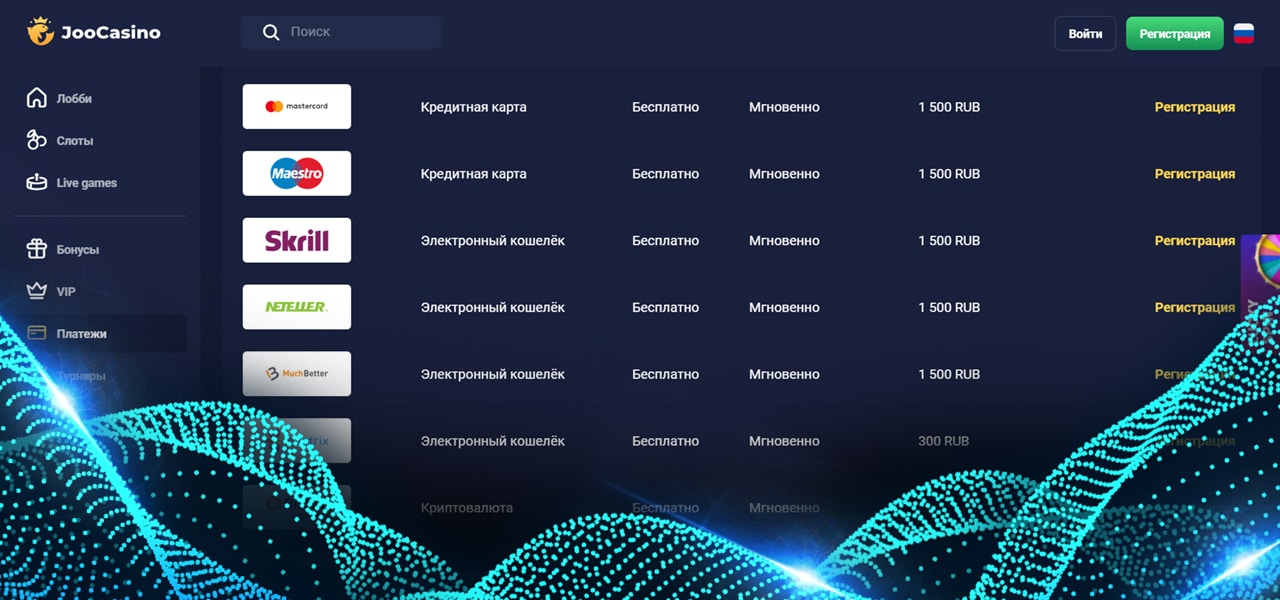1280x600 pixels.
Task: Open the Лобби home icon
Action: (35, 98)
